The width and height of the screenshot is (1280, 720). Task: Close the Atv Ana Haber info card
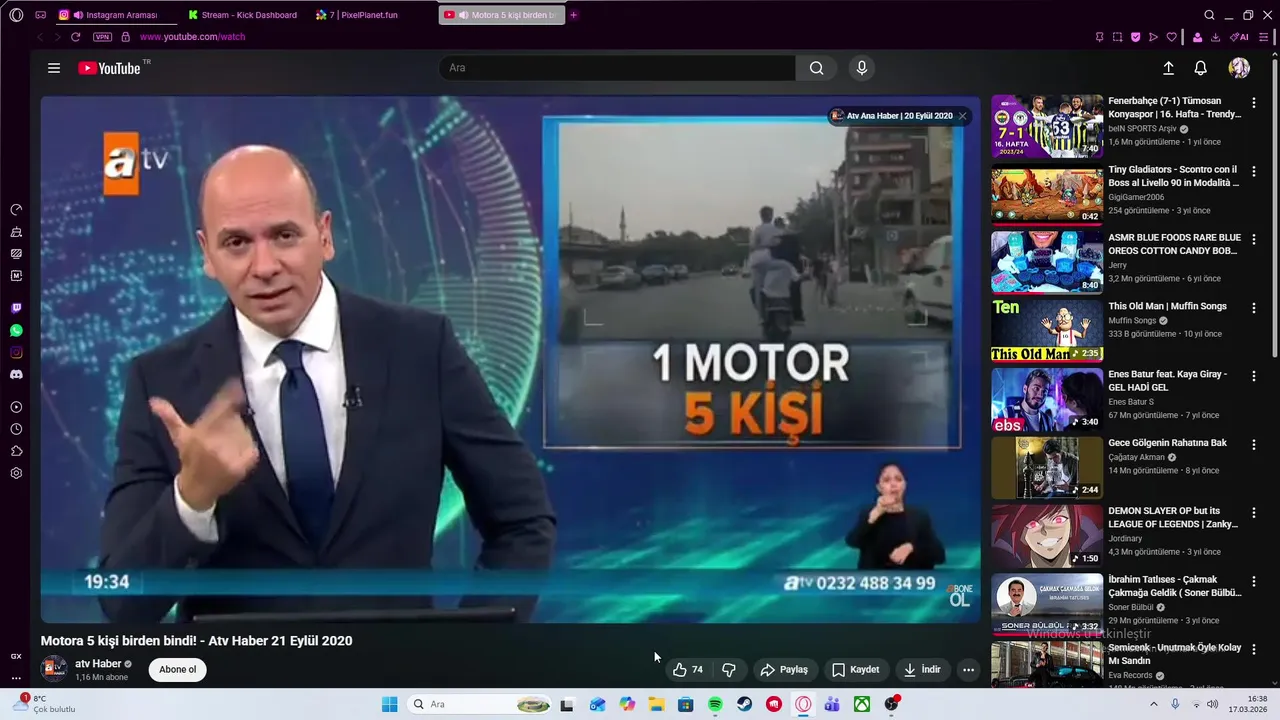(x=962, y=116)
